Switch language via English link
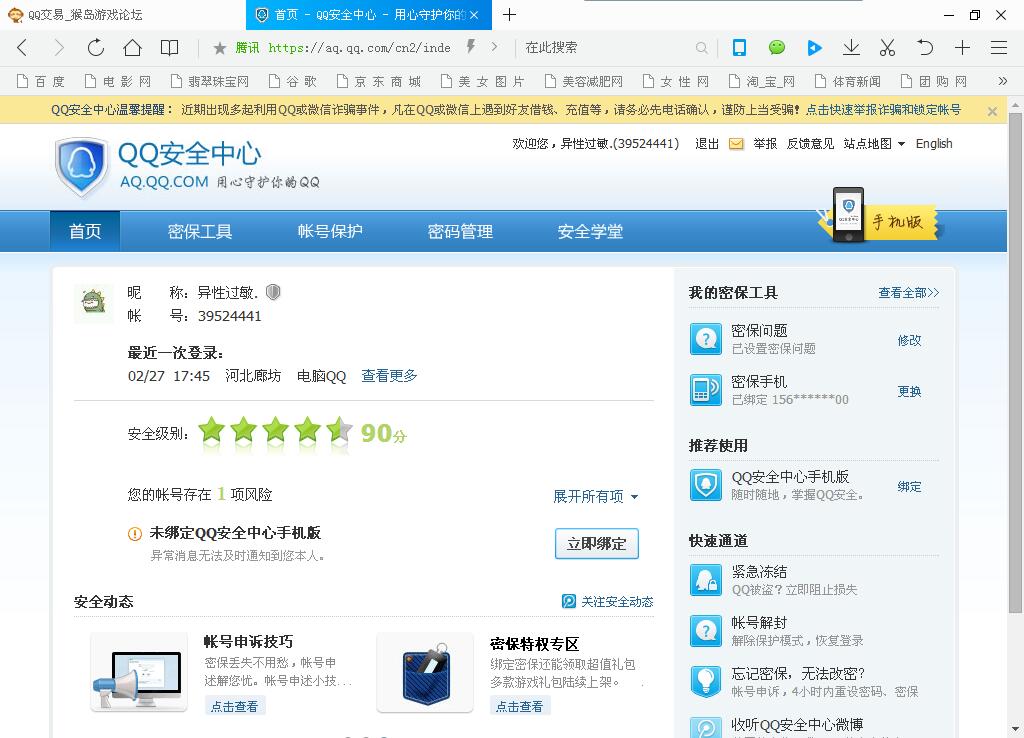This screenshot has height=738, width=1024. click(934, 144)
